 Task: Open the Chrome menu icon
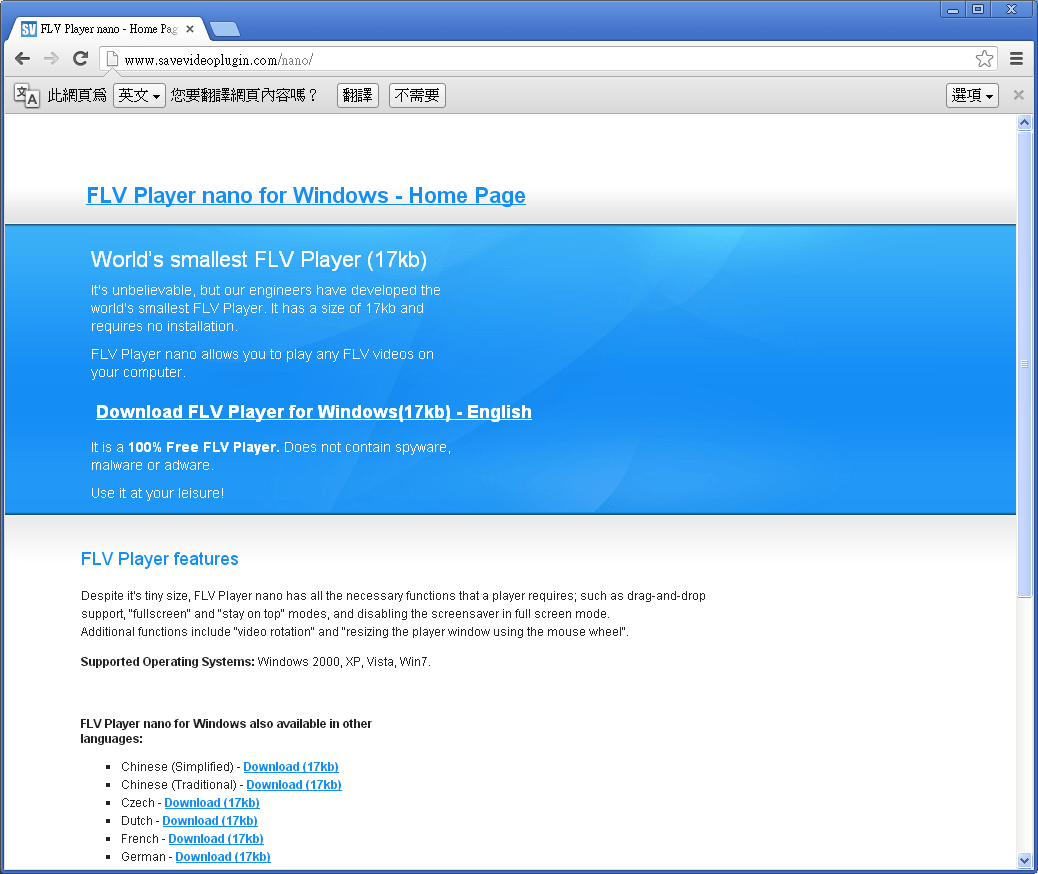(x=1016, y=58)
